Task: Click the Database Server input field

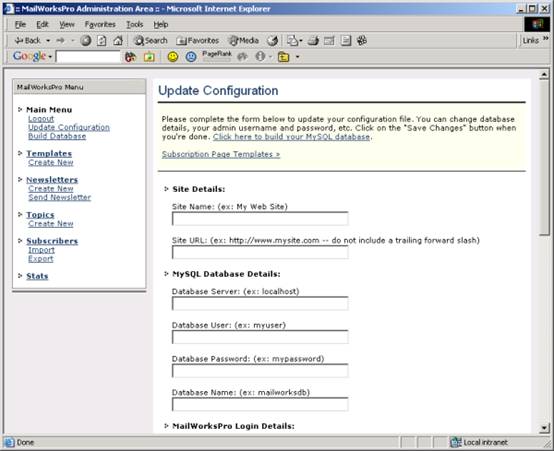Action: point(260,304)
